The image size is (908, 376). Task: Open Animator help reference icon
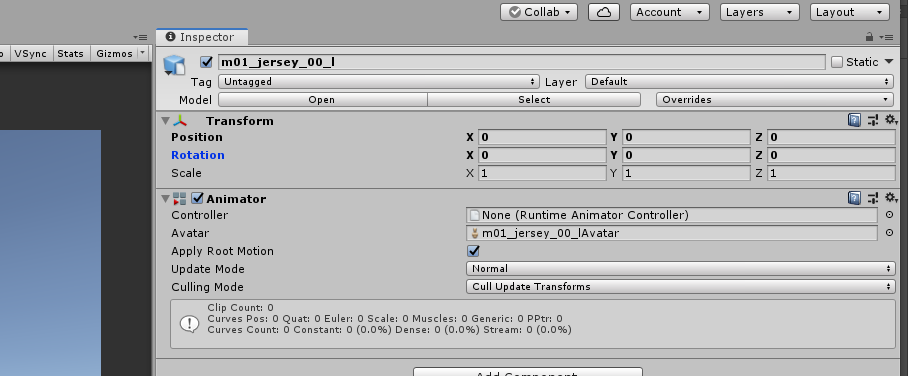click(x=854, y=198)
